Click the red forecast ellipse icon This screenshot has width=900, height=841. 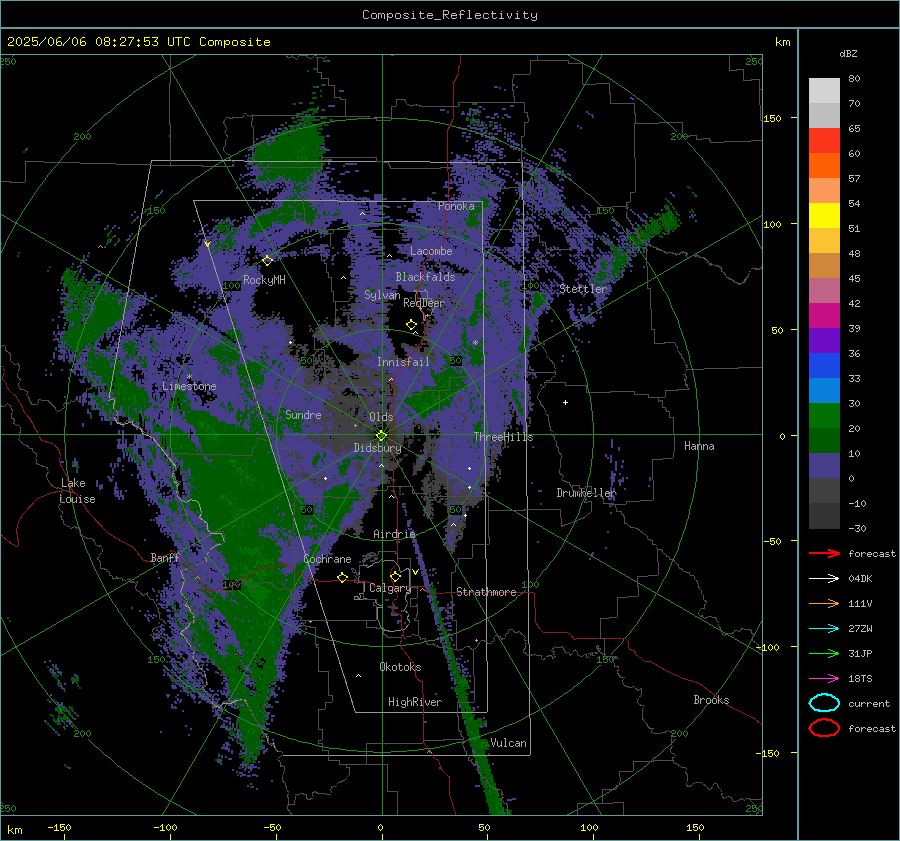(824, 728)
